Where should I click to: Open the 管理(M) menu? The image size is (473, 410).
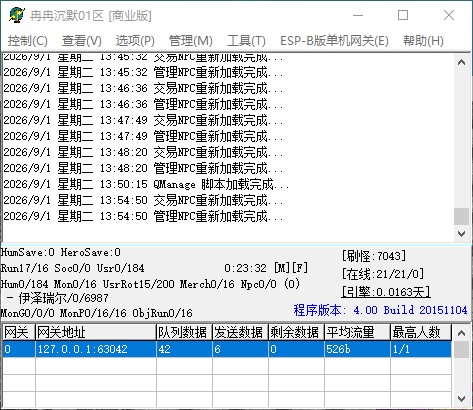point(191,41)
